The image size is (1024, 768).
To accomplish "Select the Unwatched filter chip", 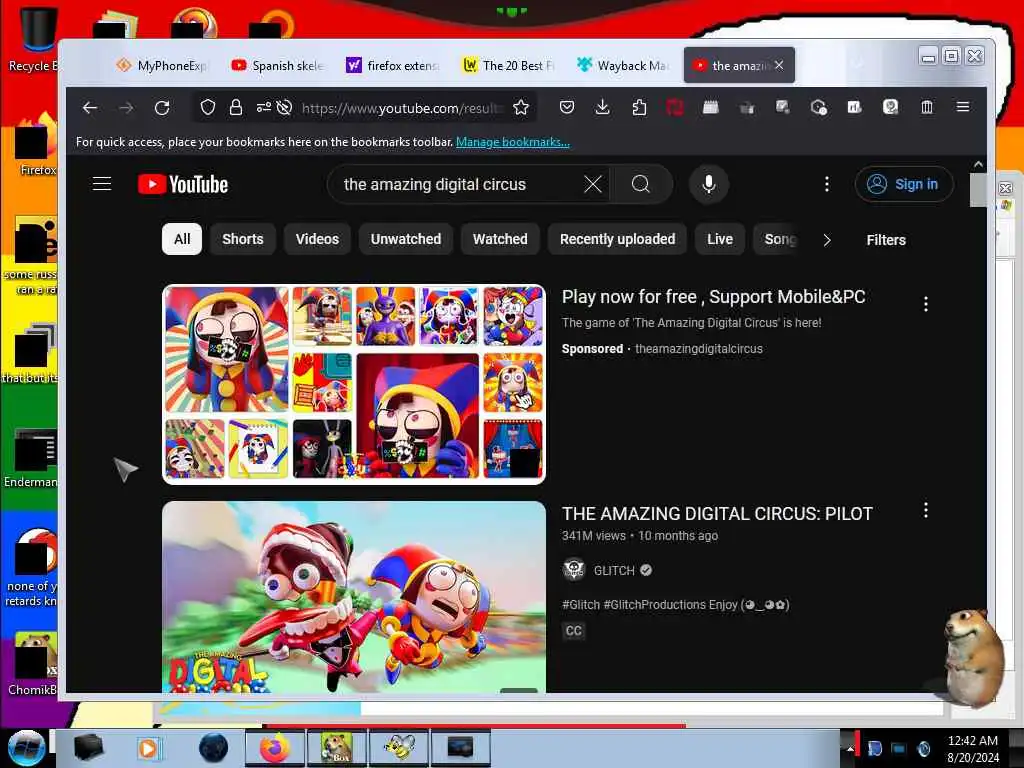I will tap(406, 239).
